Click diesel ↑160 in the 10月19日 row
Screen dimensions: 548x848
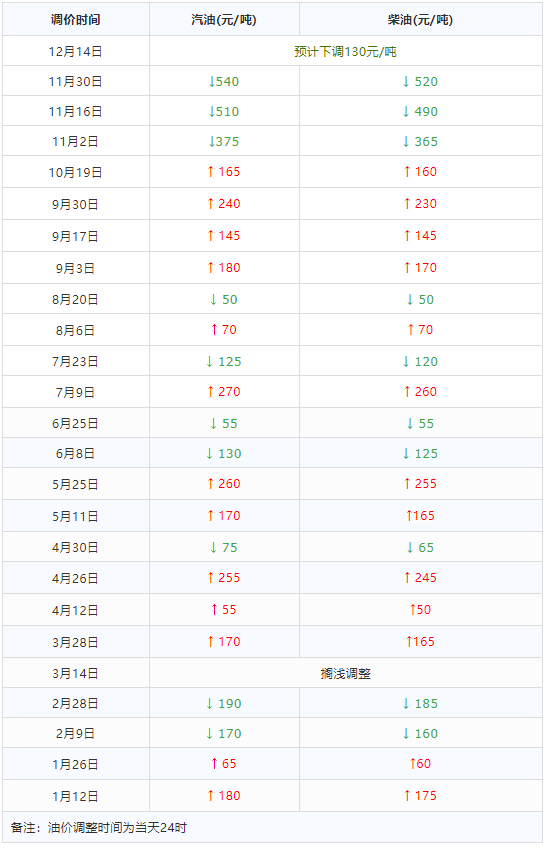click(x=420, y=172)
